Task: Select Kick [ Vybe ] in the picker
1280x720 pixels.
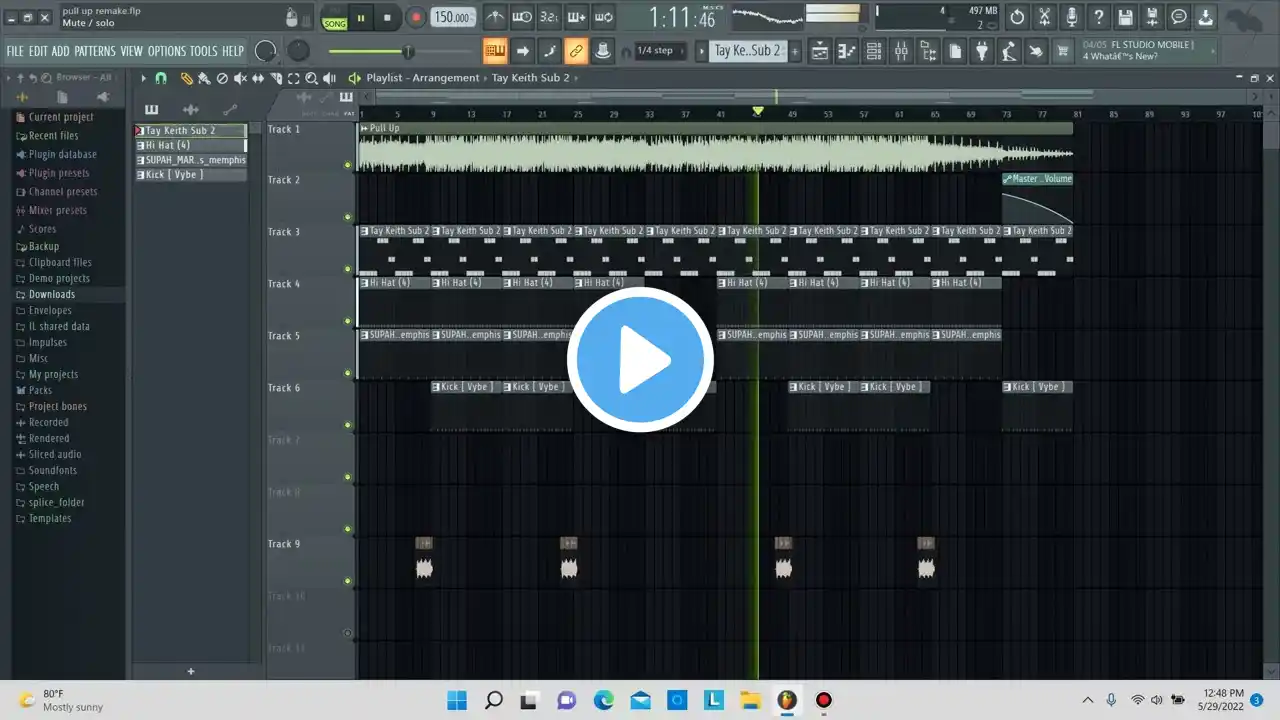Action: click(190, 175)
